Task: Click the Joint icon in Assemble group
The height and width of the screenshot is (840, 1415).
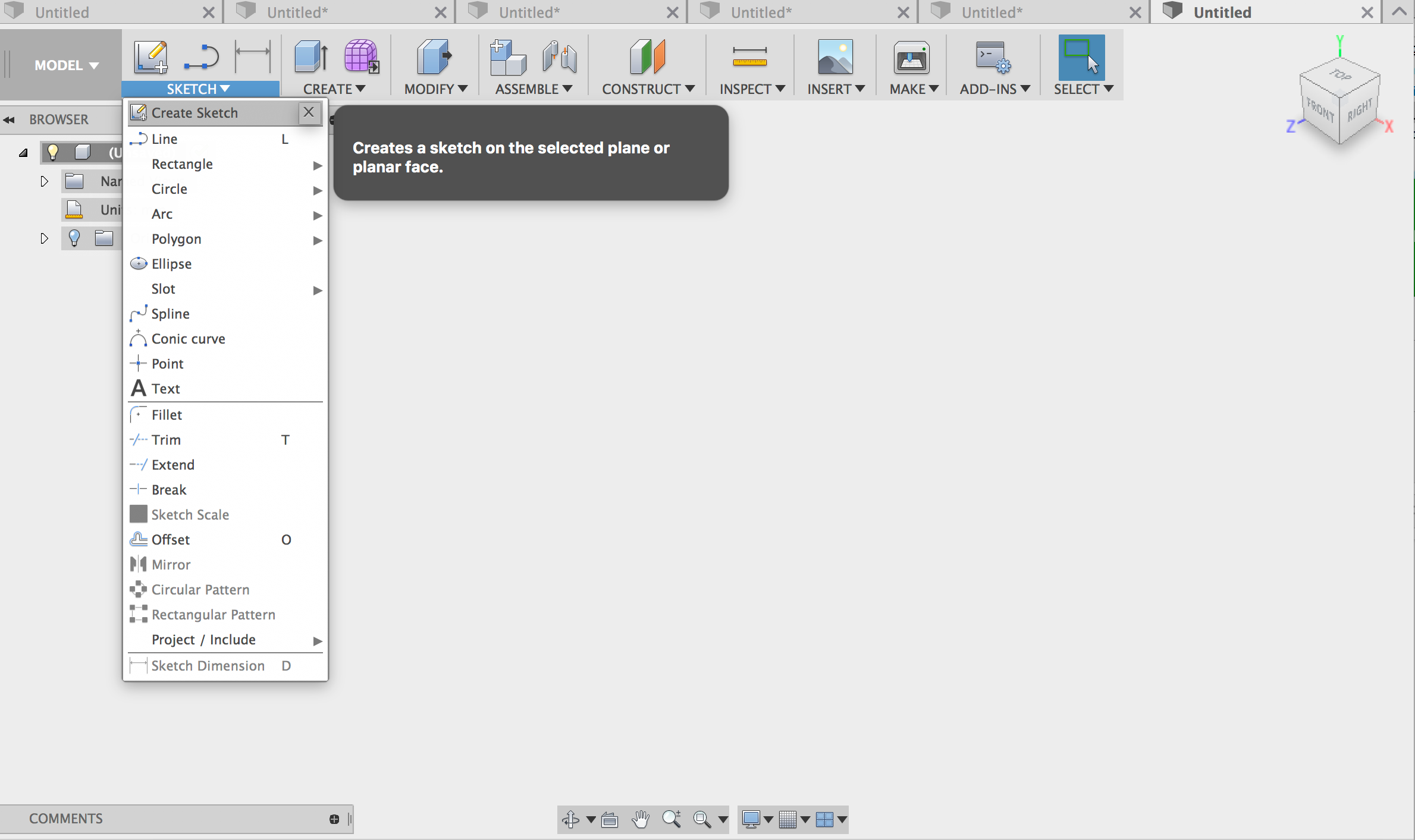Action: pos(559,57)
